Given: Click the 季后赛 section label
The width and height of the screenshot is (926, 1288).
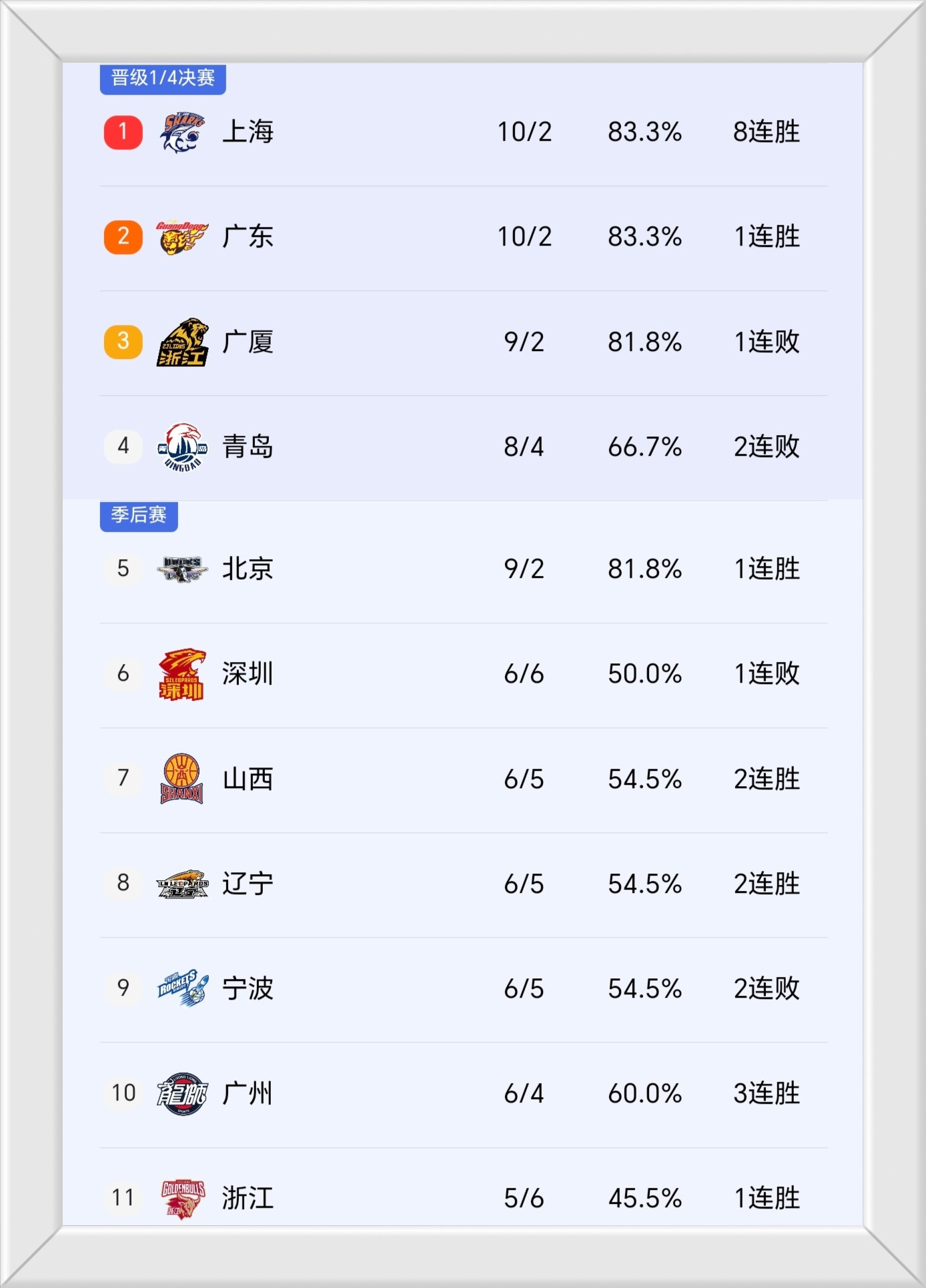Looking at the screenshot, I should point(139,515).
